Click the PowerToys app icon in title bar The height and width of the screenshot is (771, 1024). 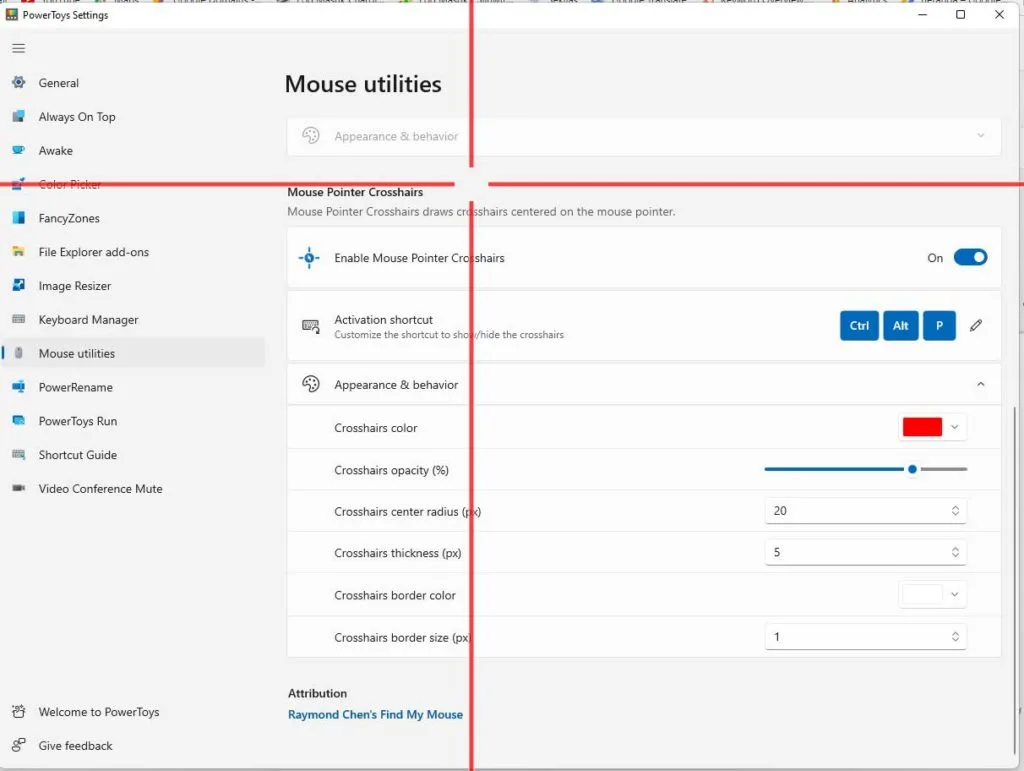11,14
